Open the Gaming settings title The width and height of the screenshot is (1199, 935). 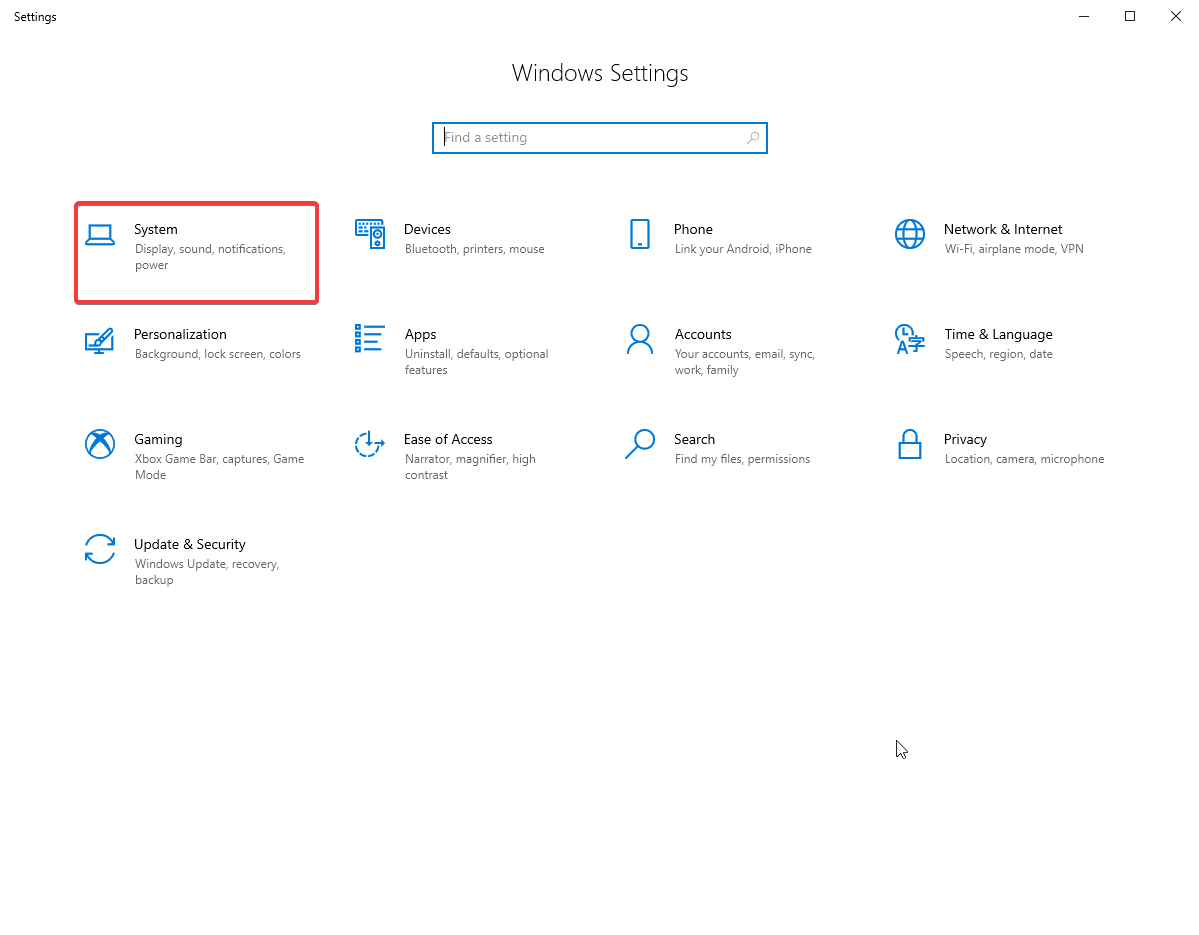pos(158,439)
